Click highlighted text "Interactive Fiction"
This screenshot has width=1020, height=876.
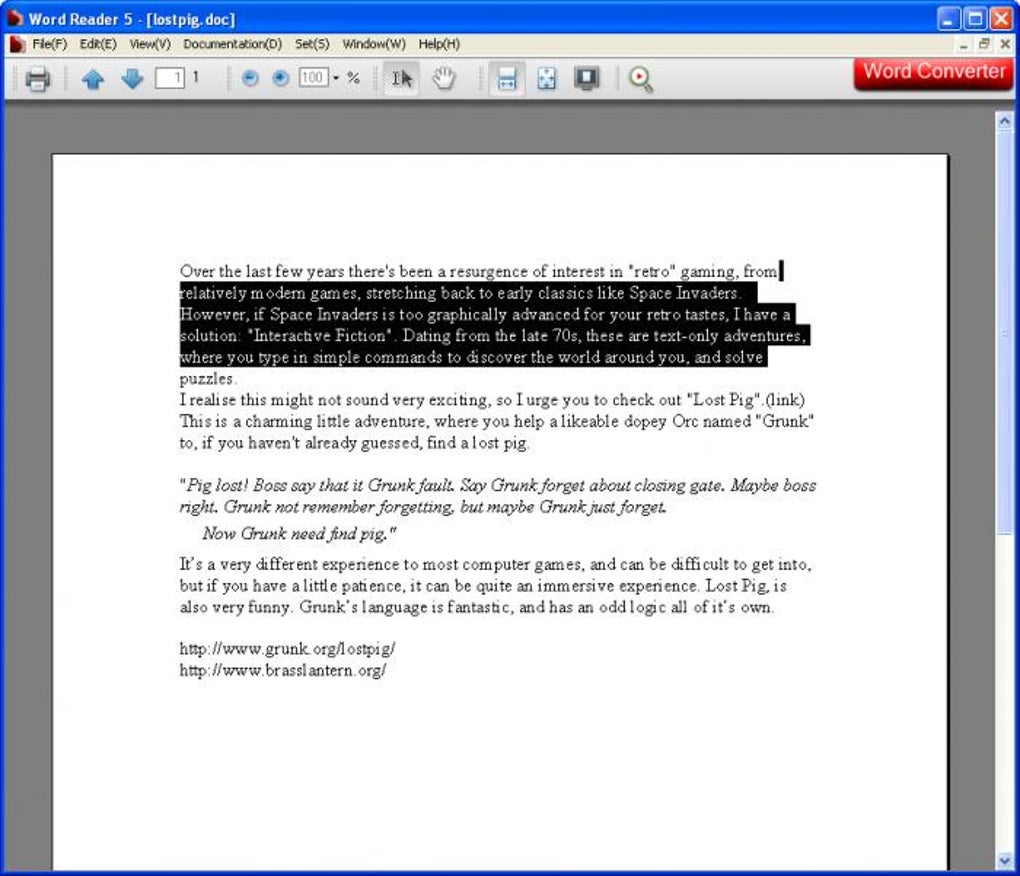coord(321,336)
